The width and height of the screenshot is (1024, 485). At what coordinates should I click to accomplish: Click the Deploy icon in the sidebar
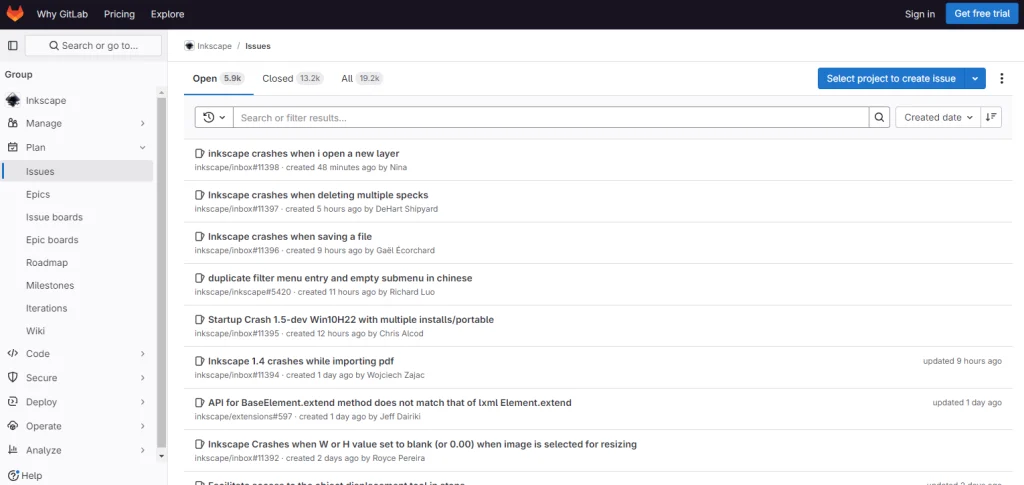(12, 402)
